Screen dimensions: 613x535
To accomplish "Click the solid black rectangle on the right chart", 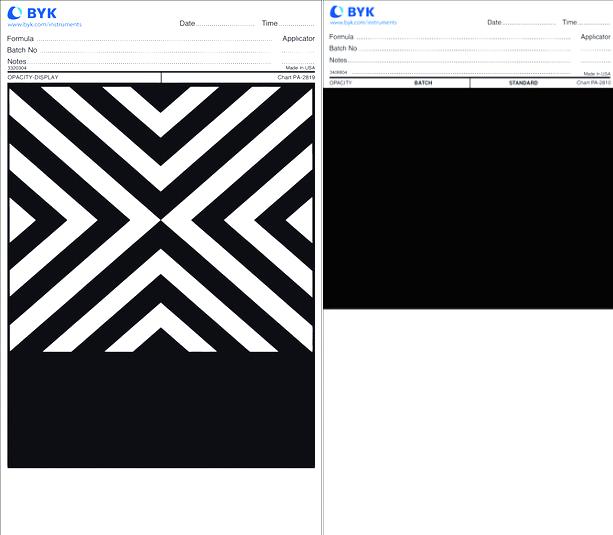I will pos(468,198).
